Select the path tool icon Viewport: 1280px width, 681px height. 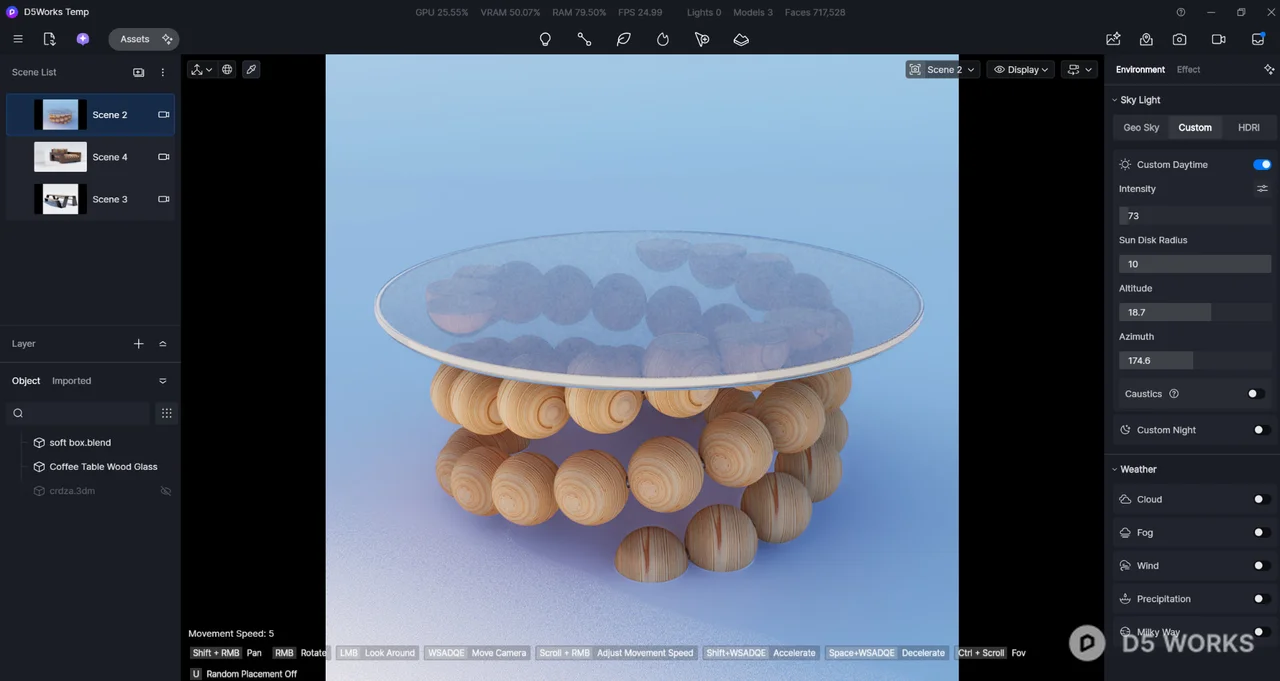click(x=584, y=39)
